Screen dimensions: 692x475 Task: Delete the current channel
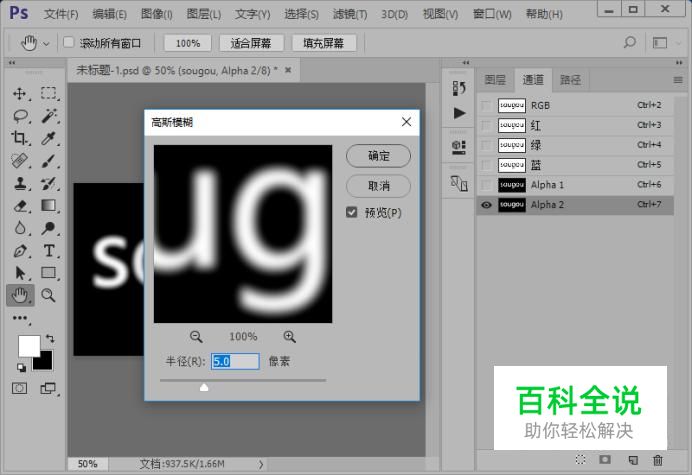point(658,460)
